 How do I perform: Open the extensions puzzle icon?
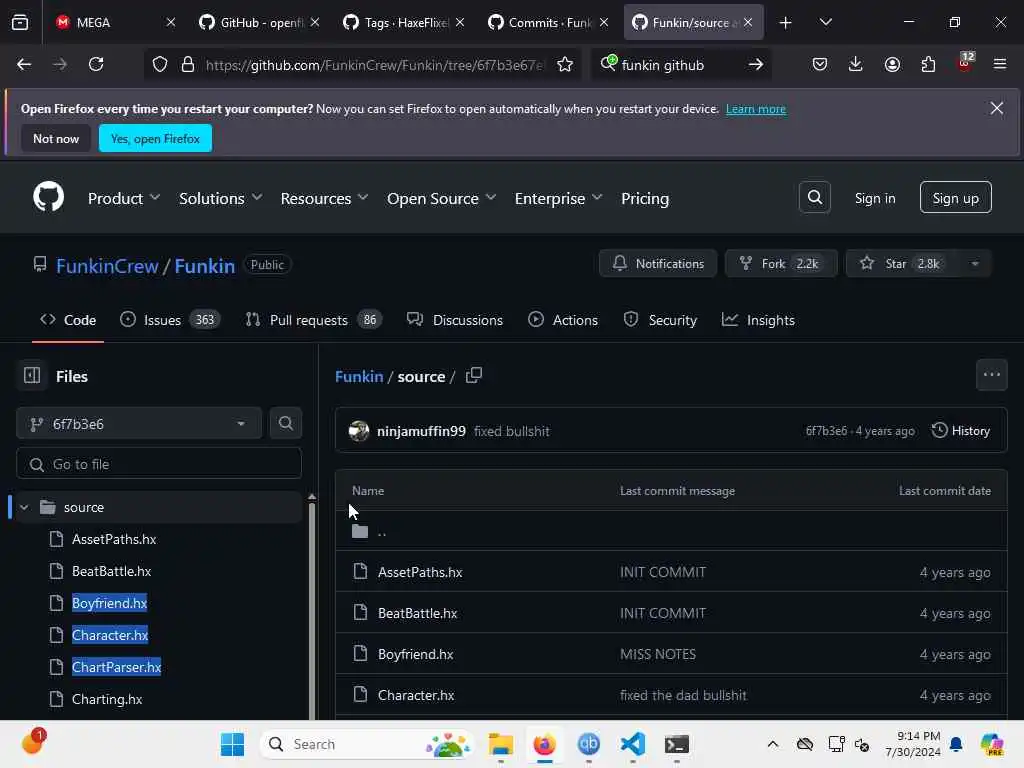(928, 64)
